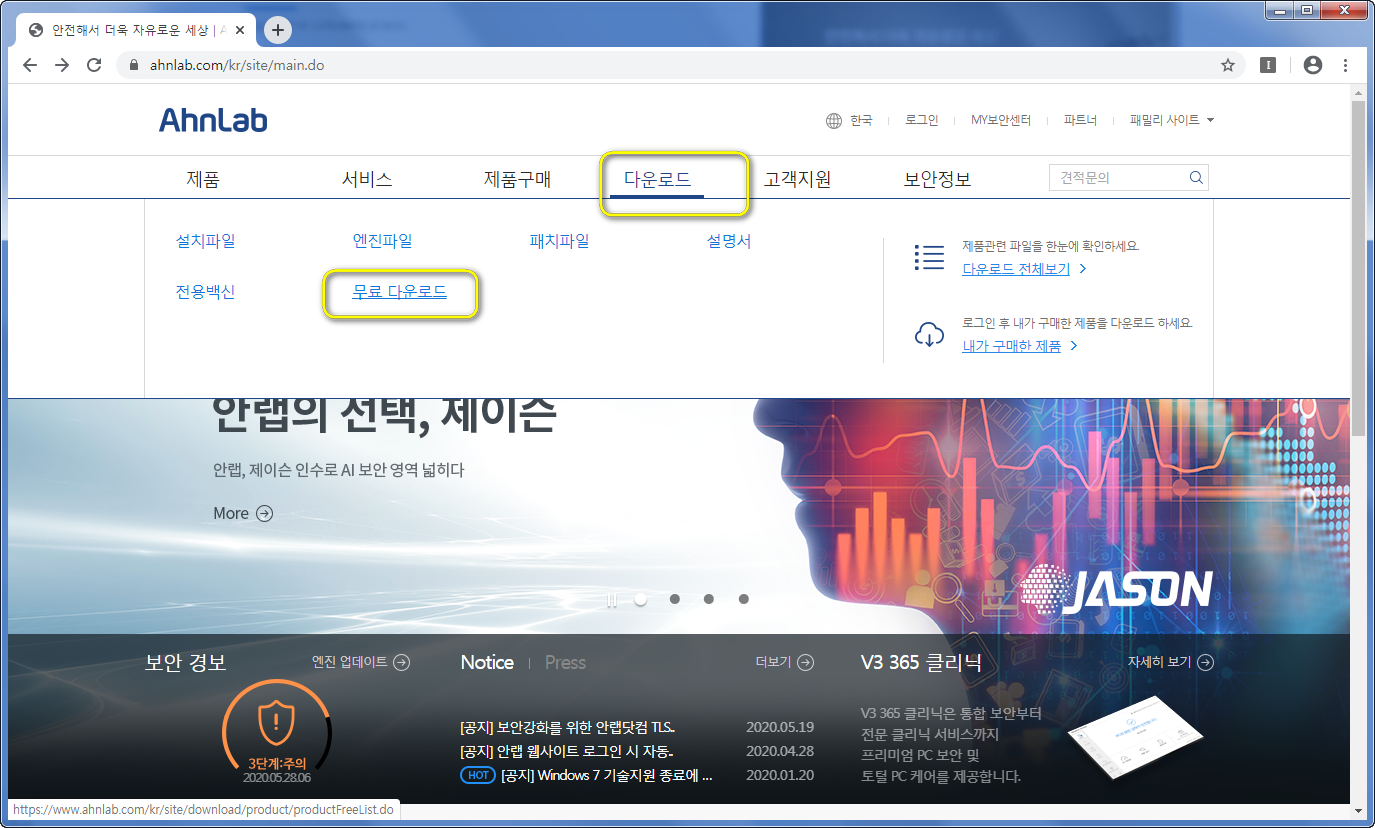Image resolution: width=1375 pixels, height=828 pixels.
Task: Click the browser address bar URL
Action: (x=236, y=65)
